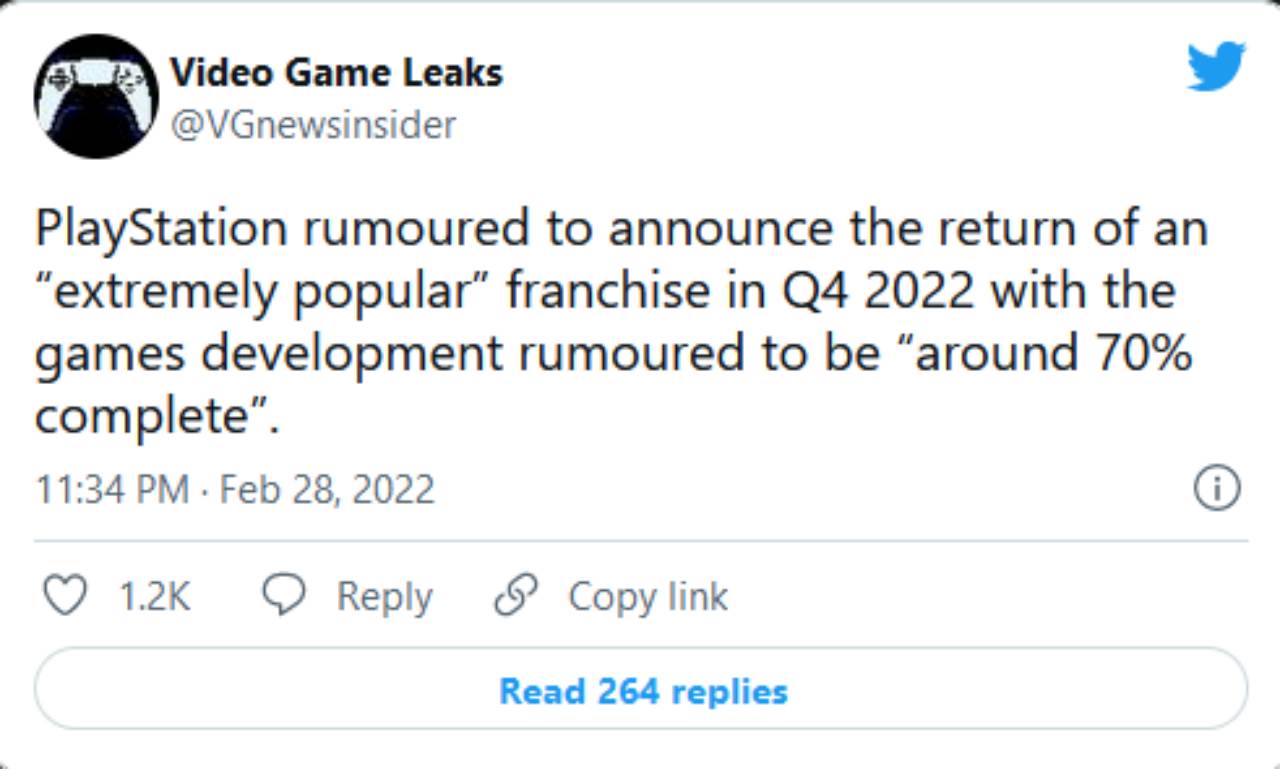Open Read 264 replies button
The width and height of the screenshot is (1280, 769).
point(641,692)
